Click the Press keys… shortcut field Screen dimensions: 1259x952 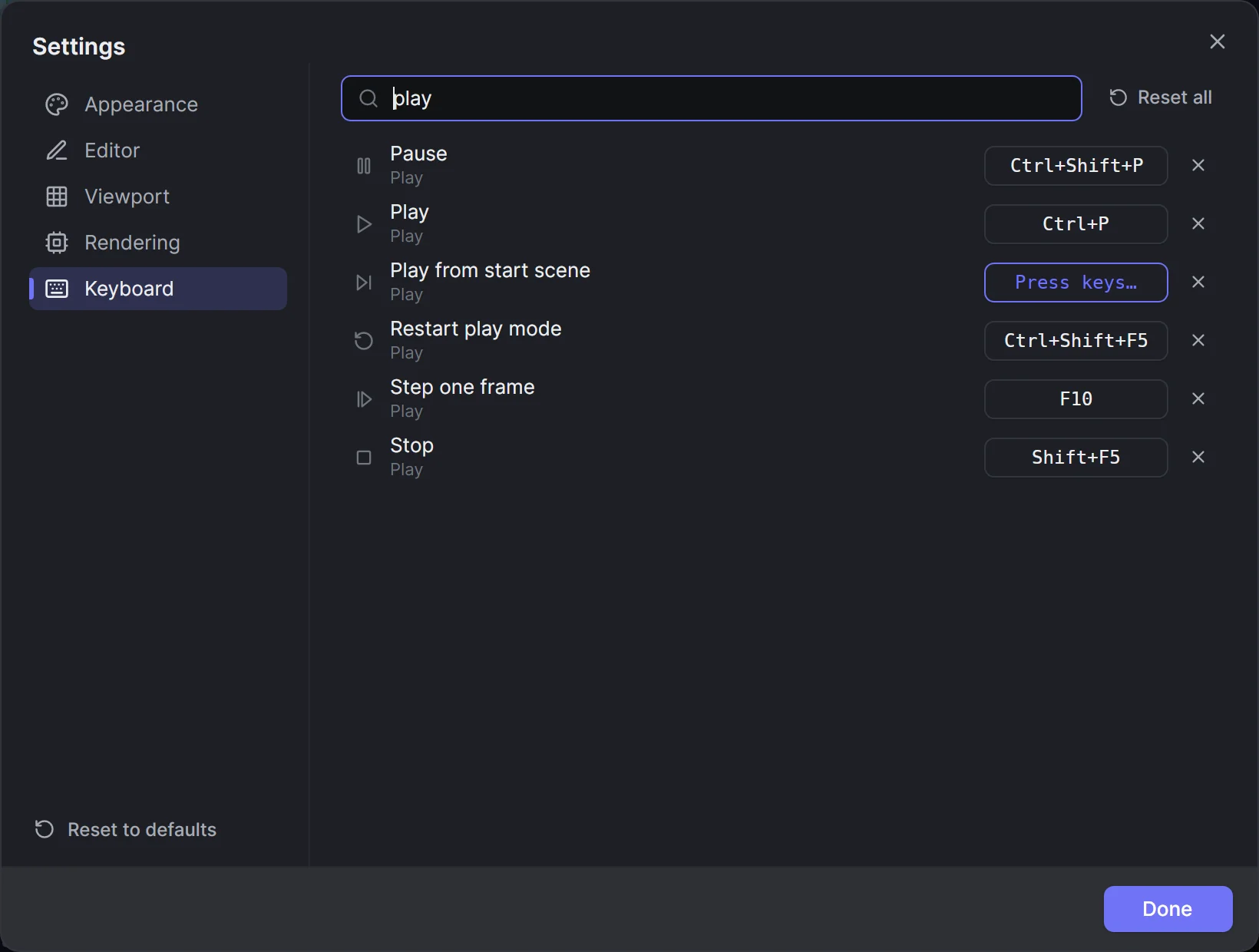coord(1076,283)
